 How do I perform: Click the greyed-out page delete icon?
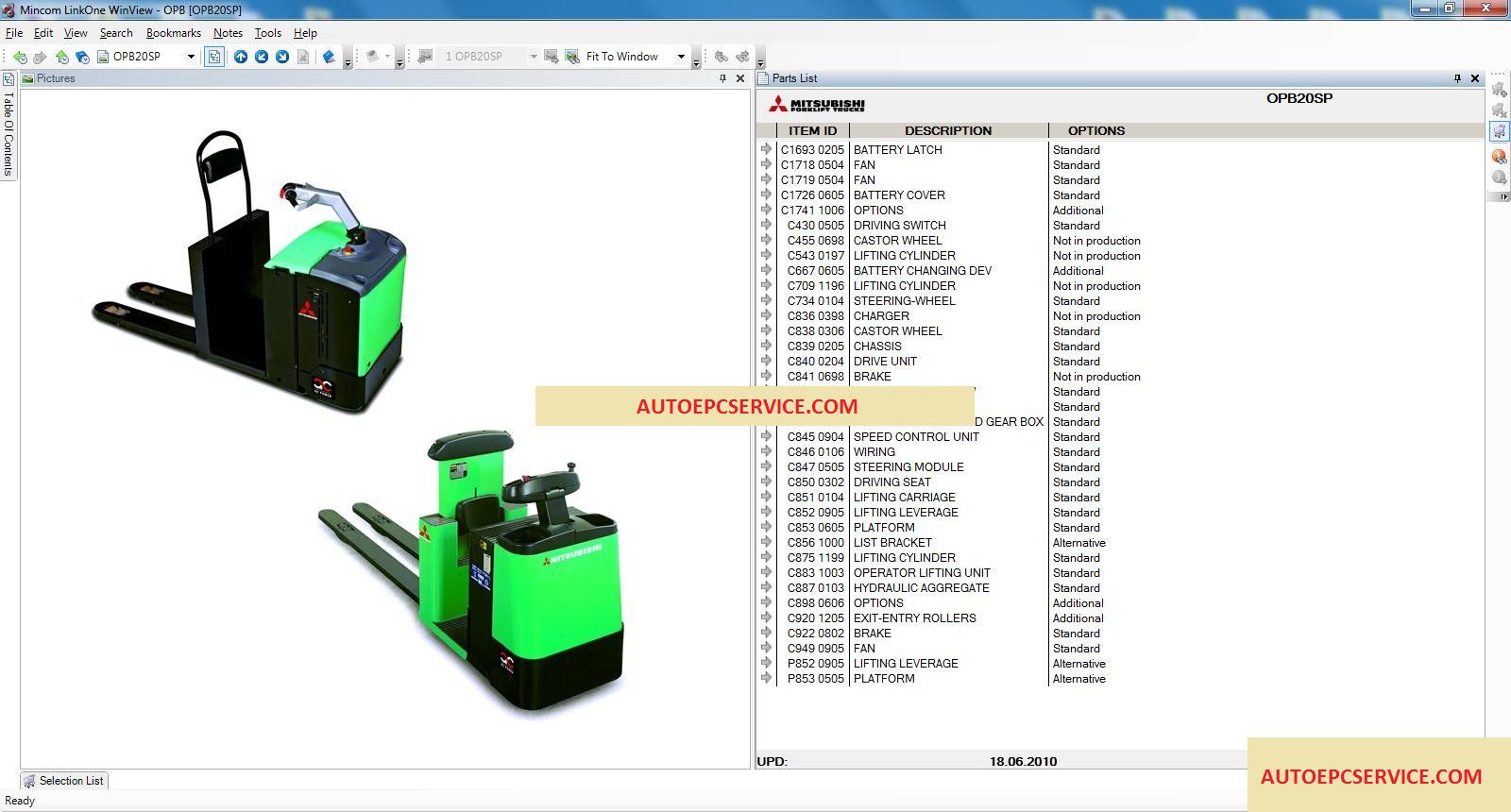click(x=303, y=57)
